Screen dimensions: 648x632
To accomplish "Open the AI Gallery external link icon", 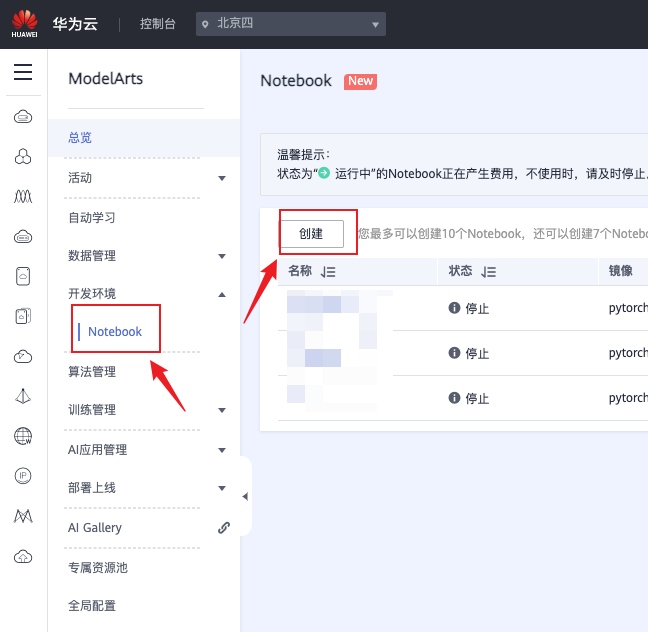I will click(223, 528).
